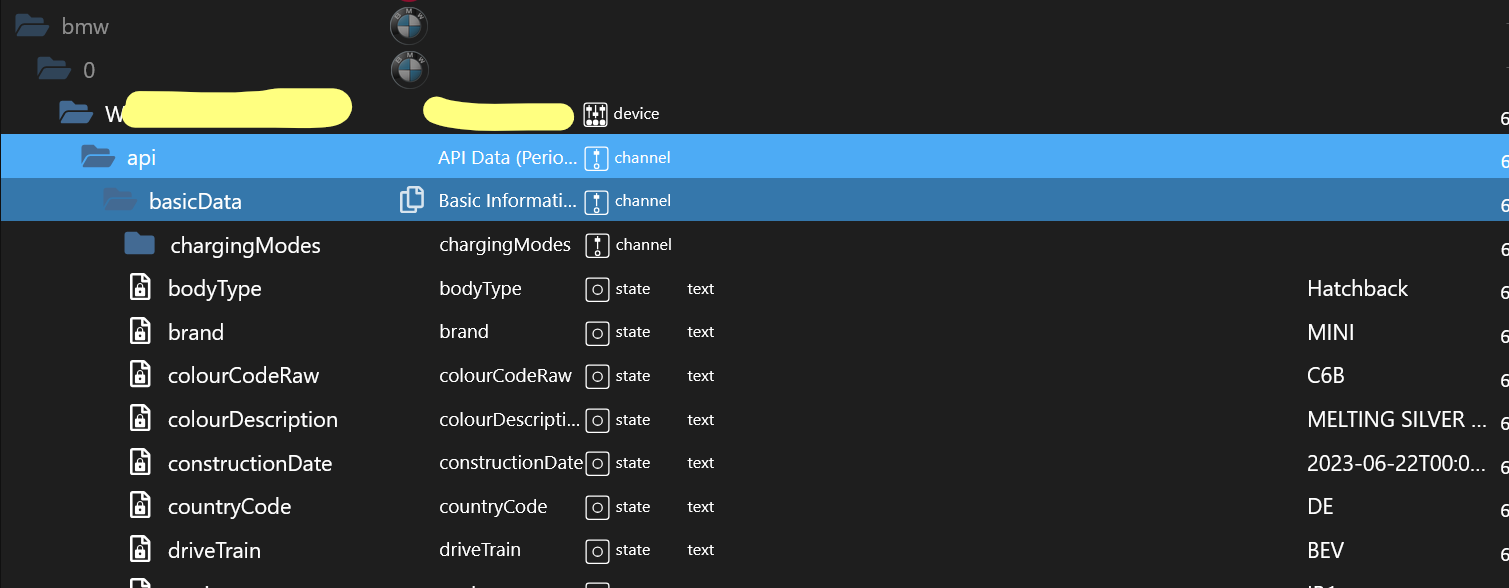Click locked file icon beside brand
Viewport: 1509px width, 588px height.
click(141, 332)
